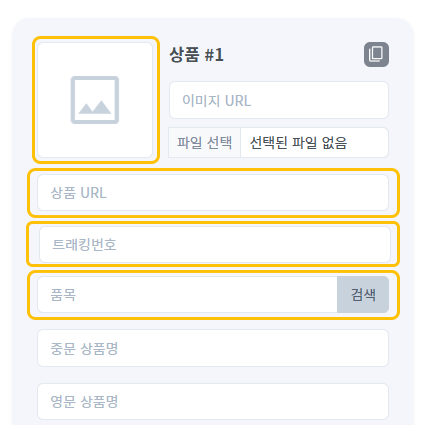Click into the 트래킹번호 field
426x425 pixels.
point(215,244)
